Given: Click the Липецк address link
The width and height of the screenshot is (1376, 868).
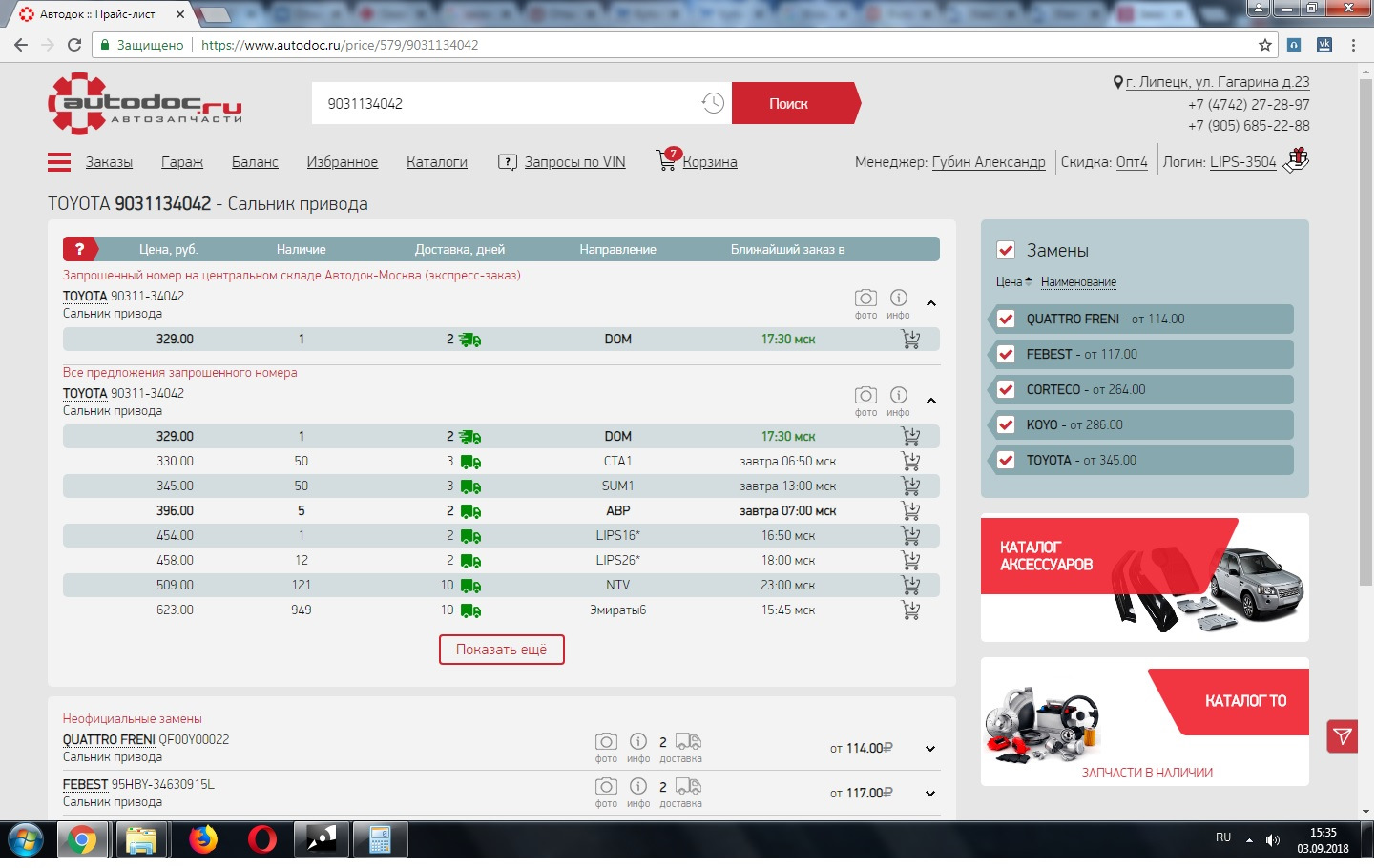Looking at the screenshot, I should point(1218,82).
